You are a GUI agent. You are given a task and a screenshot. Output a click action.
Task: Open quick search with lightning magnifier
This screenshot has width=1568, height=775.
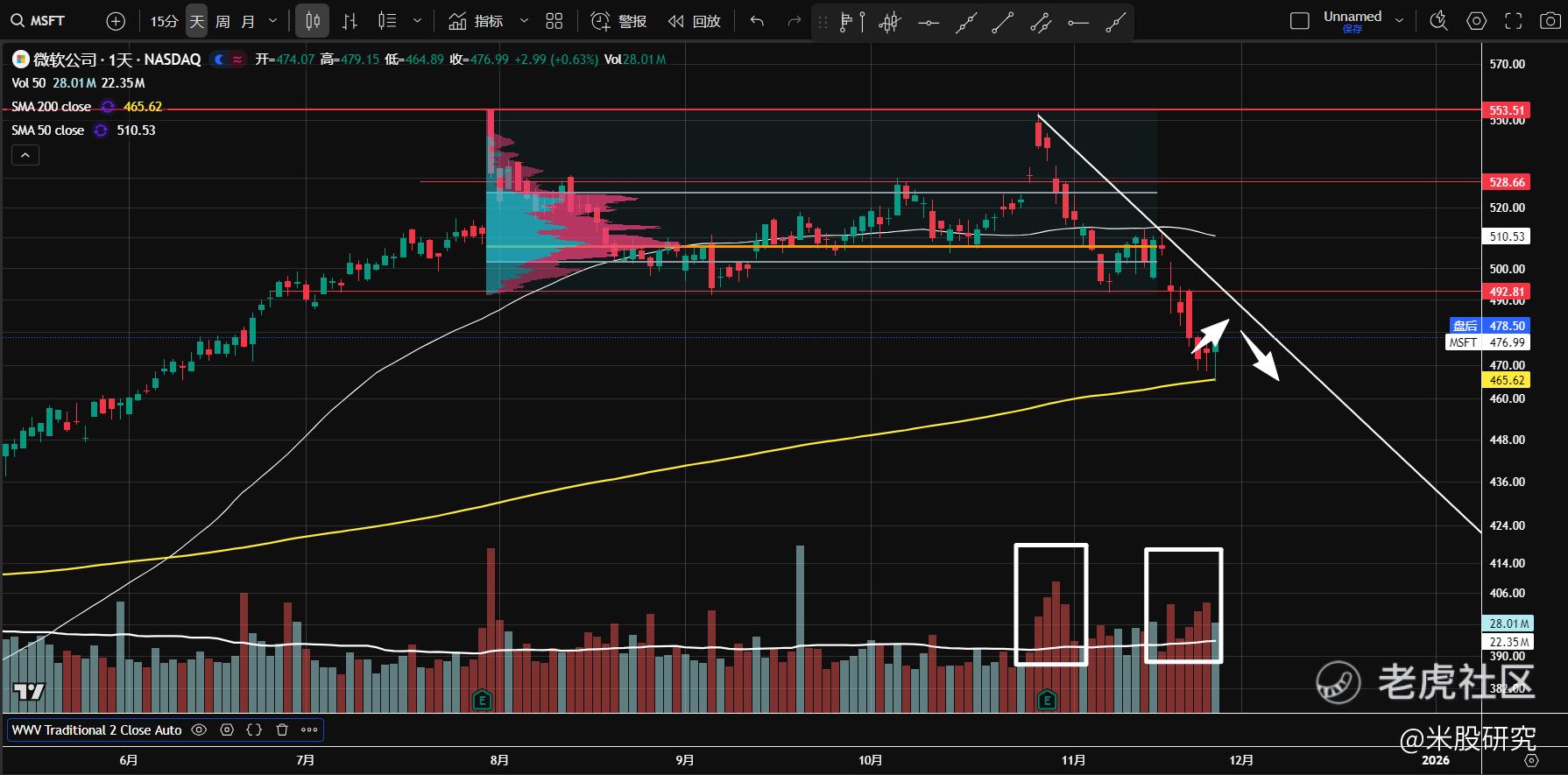(x=1438, y=21)
